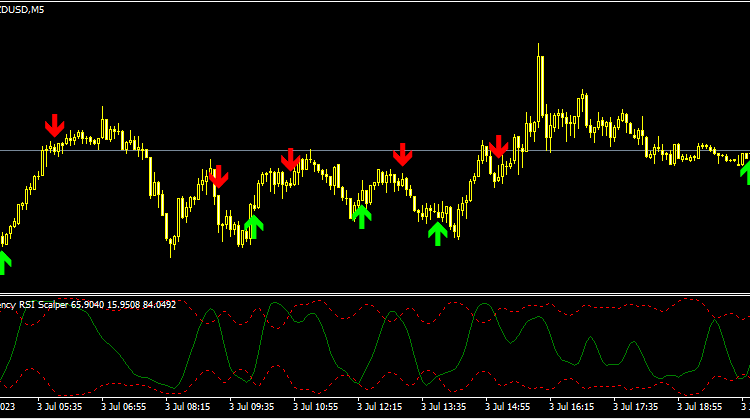Click the leftmost red sell arrow near 05:35

tap(54, 126)
